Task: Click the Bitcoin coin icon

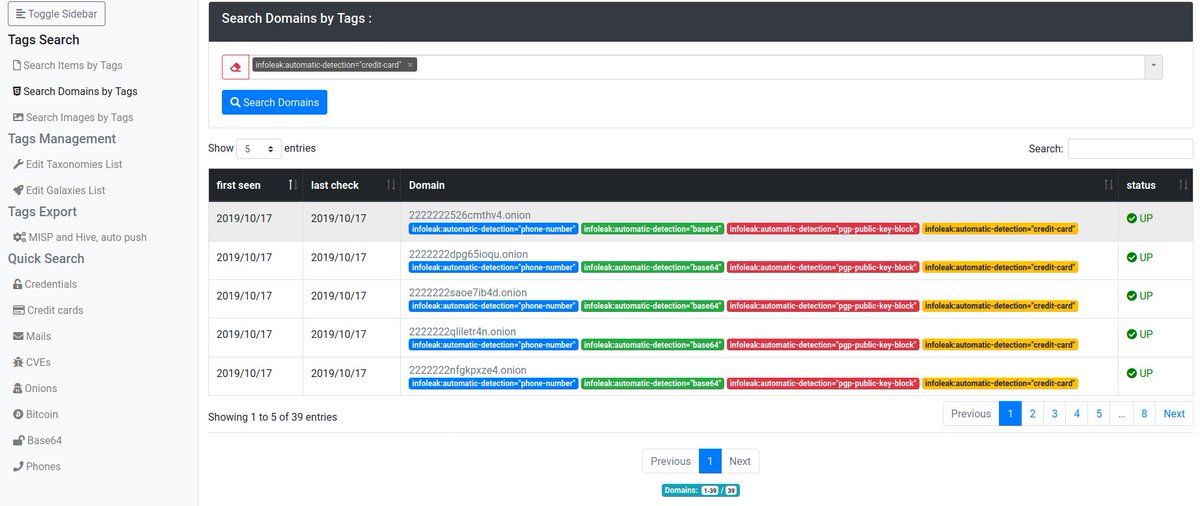Action: [18, 414]
